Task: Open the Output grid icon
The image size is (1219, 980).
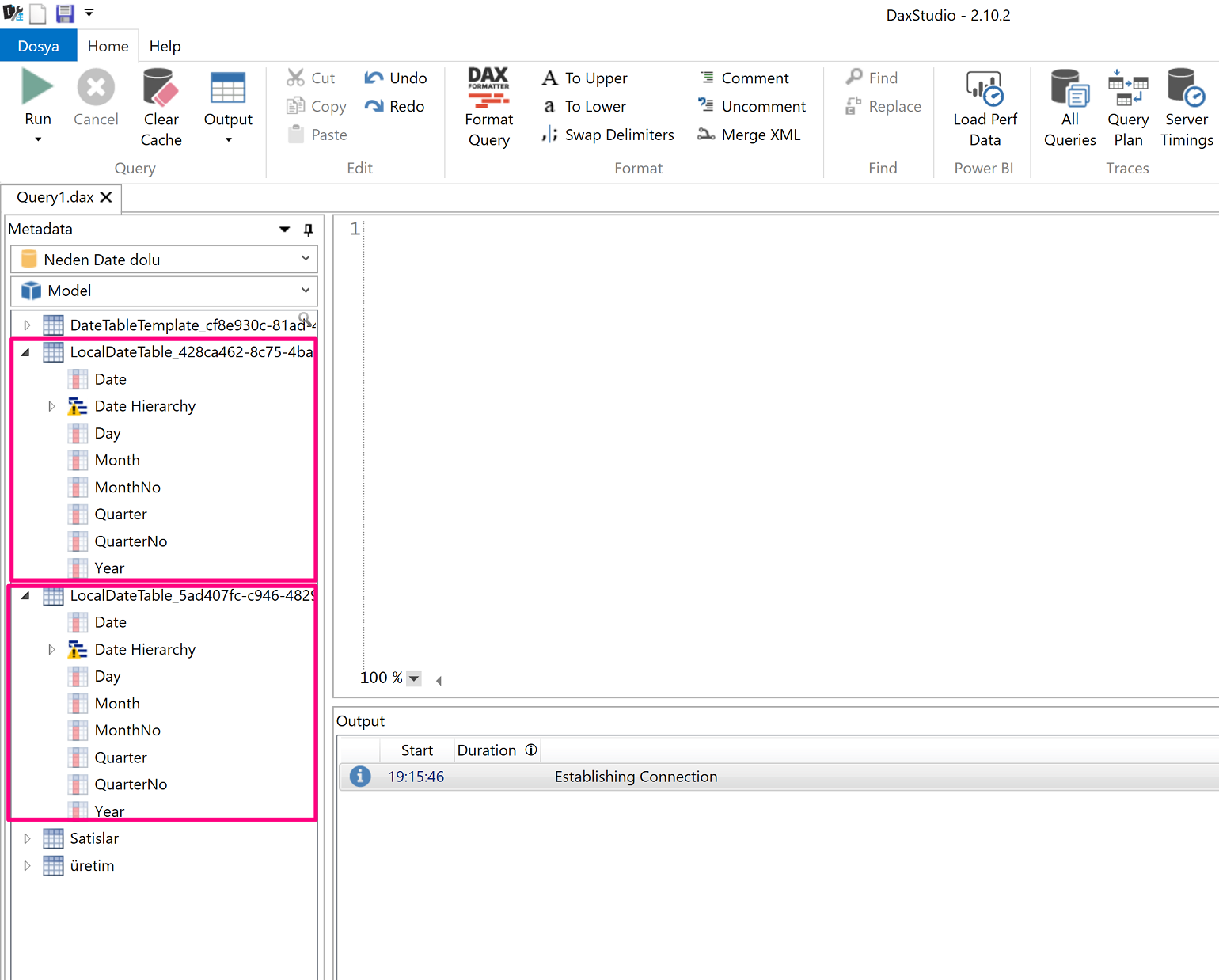Action: coord(228,87)
